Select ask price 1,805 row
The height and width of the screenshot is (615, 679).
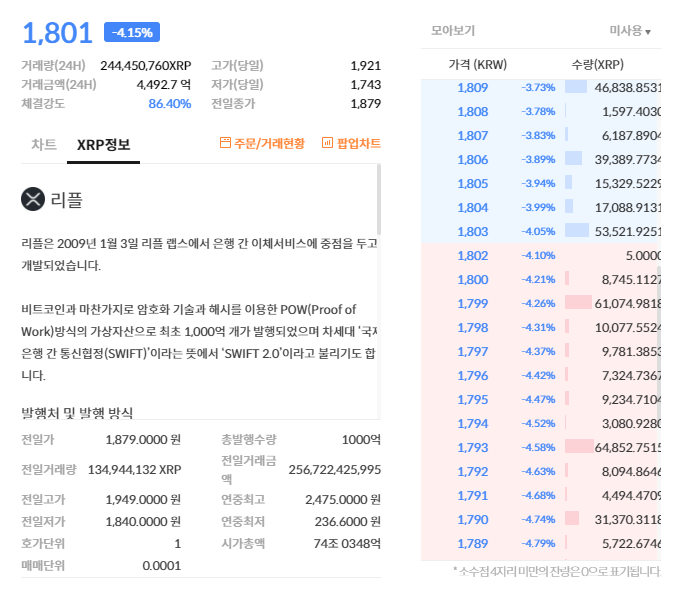pyautogui.click(x=541, y=184)
